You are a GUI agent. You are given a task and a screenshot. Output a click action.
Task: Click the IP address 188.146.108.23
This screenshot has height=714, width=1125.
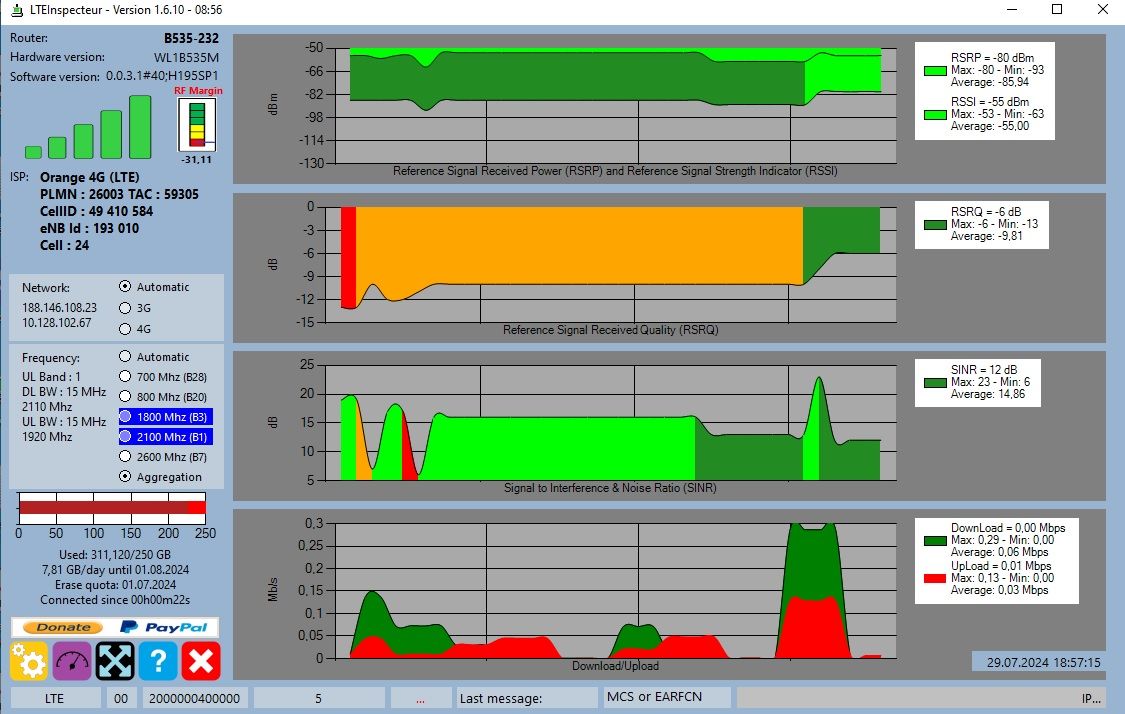click(59, 307)
